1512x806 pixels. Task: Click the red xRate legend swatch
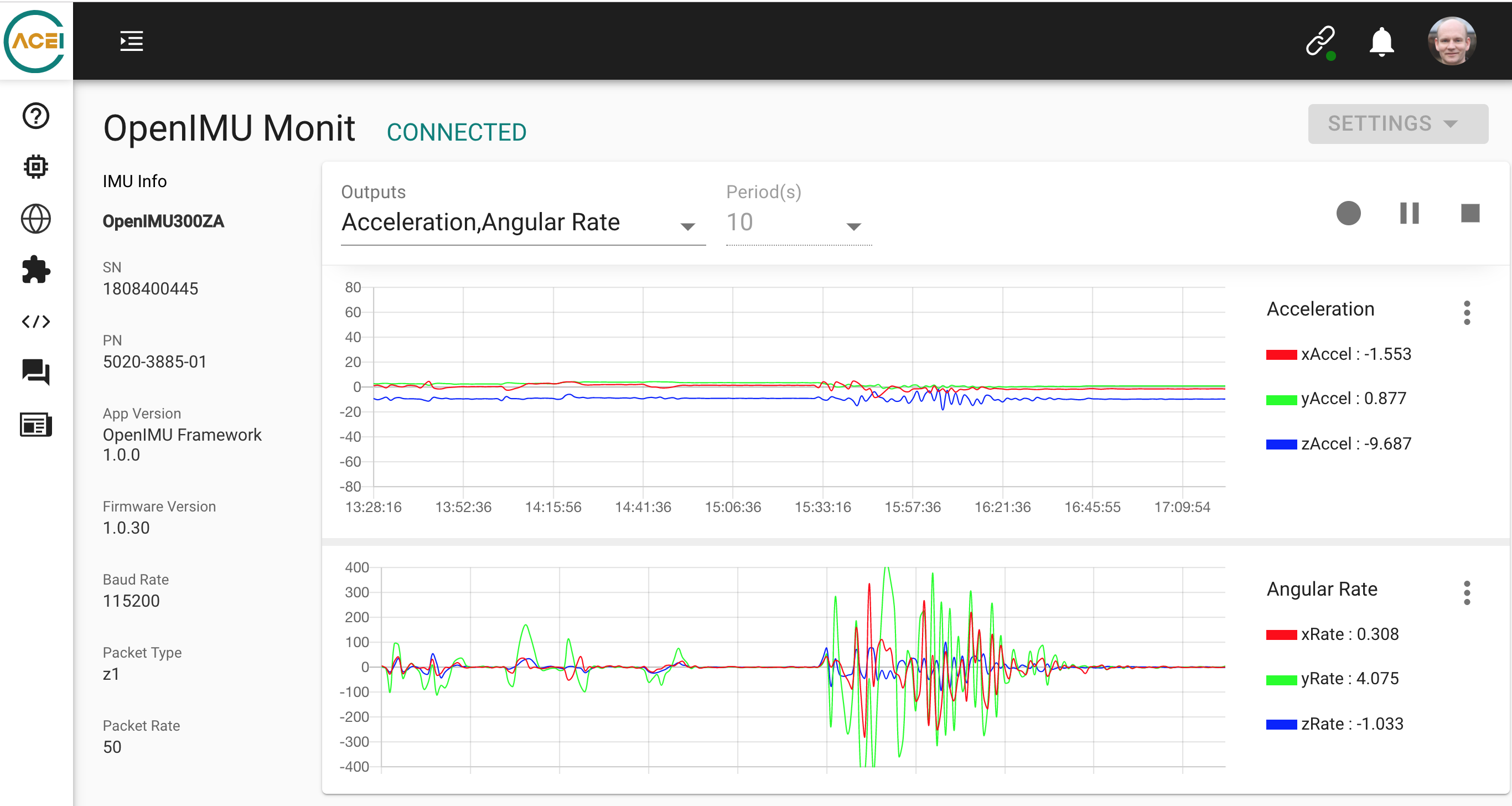pos(1281,634)
